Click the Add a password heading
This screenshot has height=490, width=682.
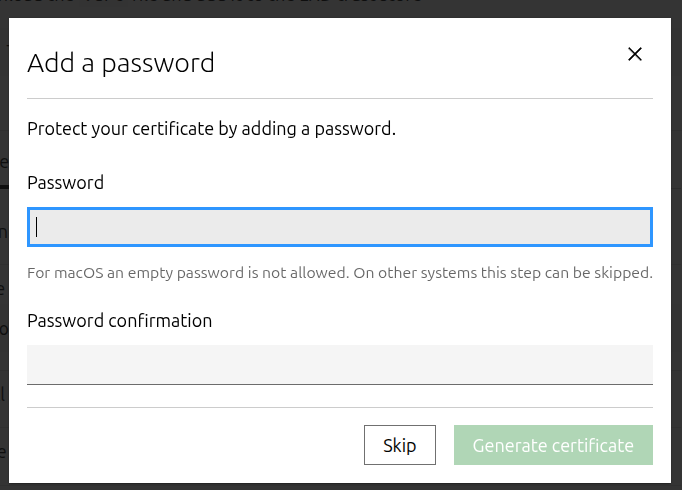[121, 63]
